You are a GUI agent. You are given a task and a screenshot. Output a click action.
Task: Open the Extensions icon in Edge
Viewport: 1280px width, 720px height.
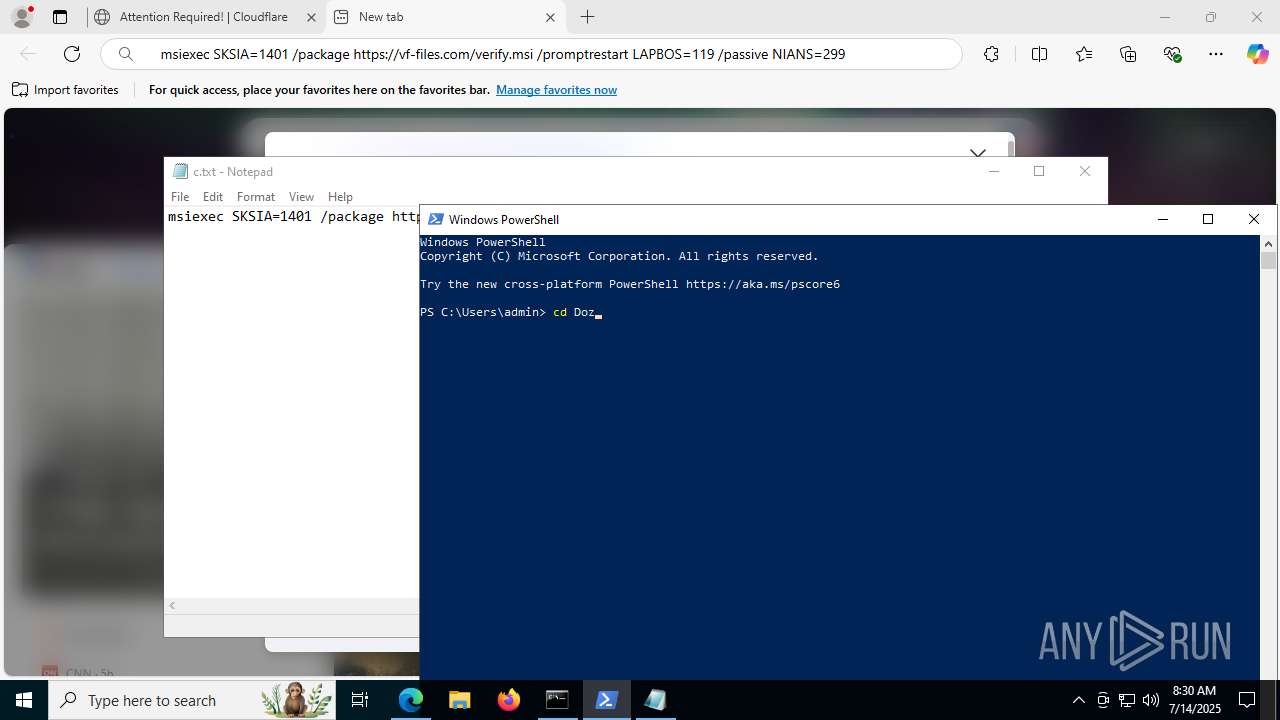[991, 54]
